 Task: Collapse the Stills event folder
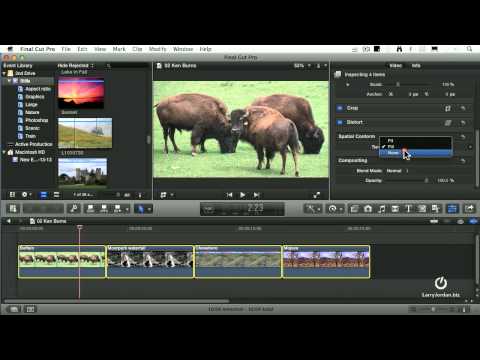(x=9, y=81)
